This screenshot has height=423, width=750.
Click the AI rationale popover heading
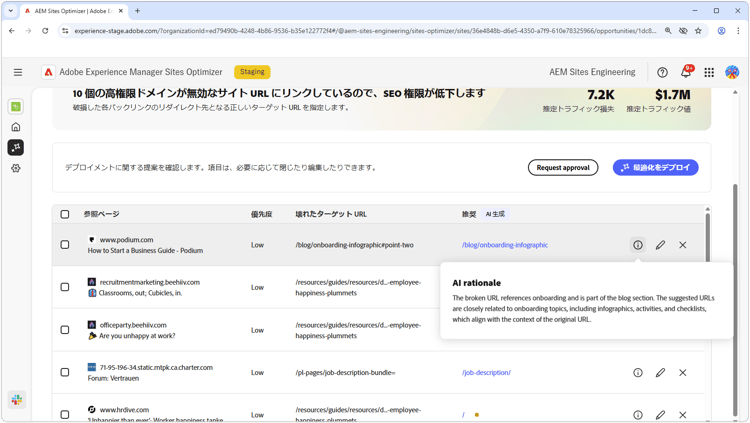476,283
